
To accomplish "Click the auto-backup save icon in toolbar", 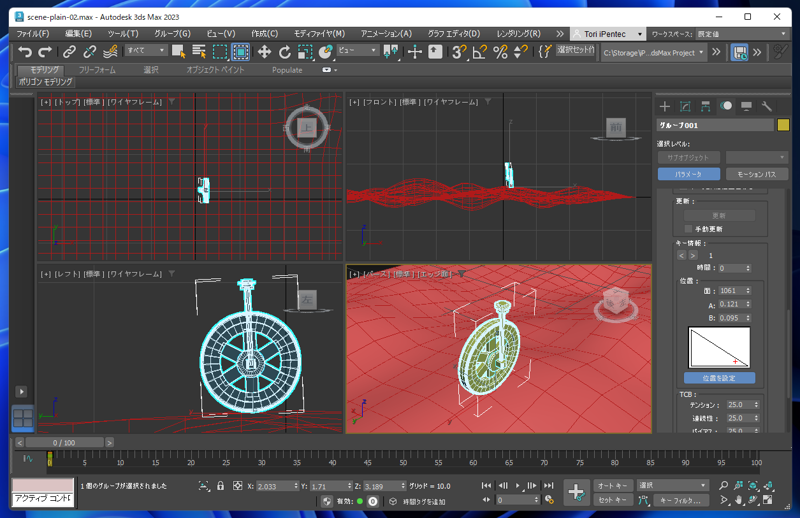I will pos(739,52).
